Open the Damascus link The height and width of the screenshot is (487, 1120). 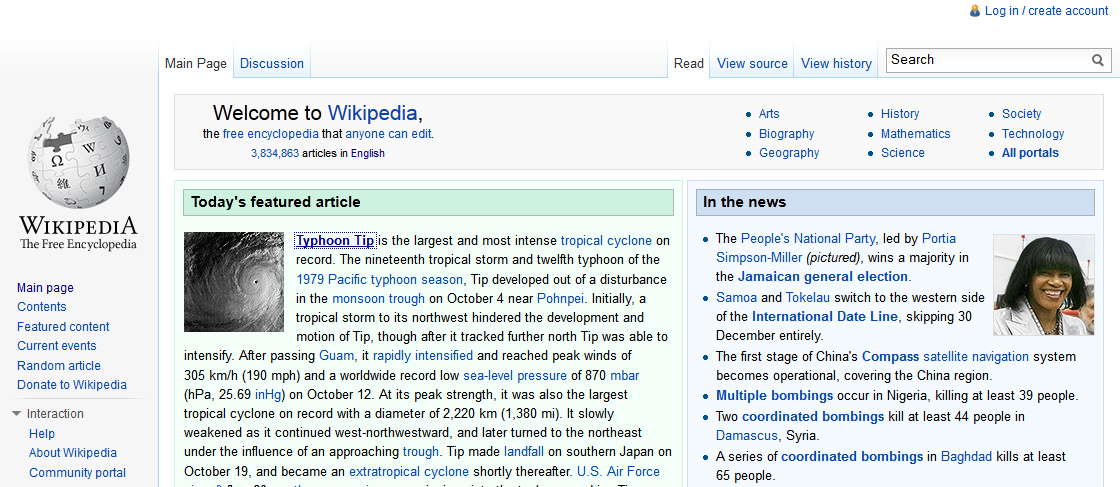tap(746, 436)
